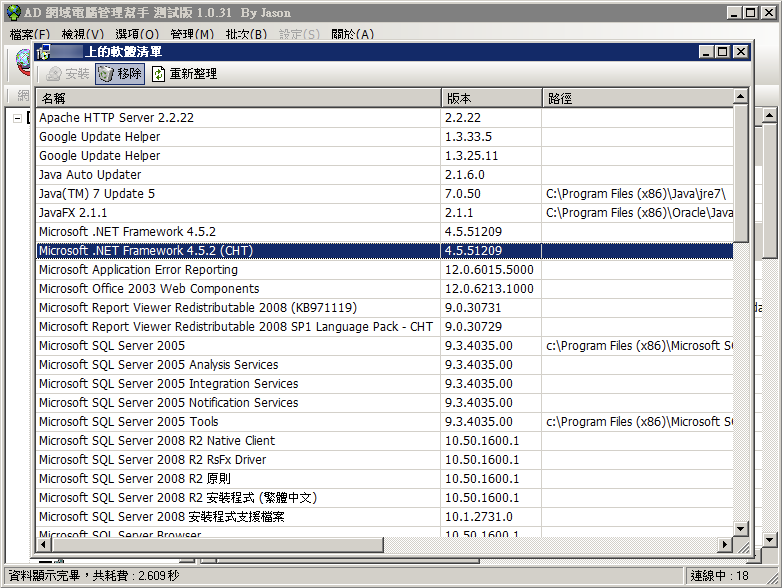The width and height of the screenshot is (782, 588).
Task: Click the AD manager app globe icon
Action: click(x=14, y=12)
